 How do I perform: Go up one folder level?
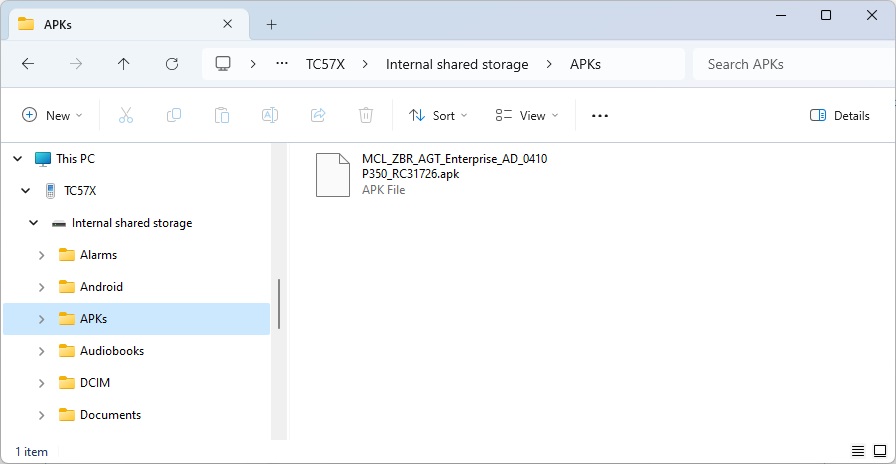(124, 64)
